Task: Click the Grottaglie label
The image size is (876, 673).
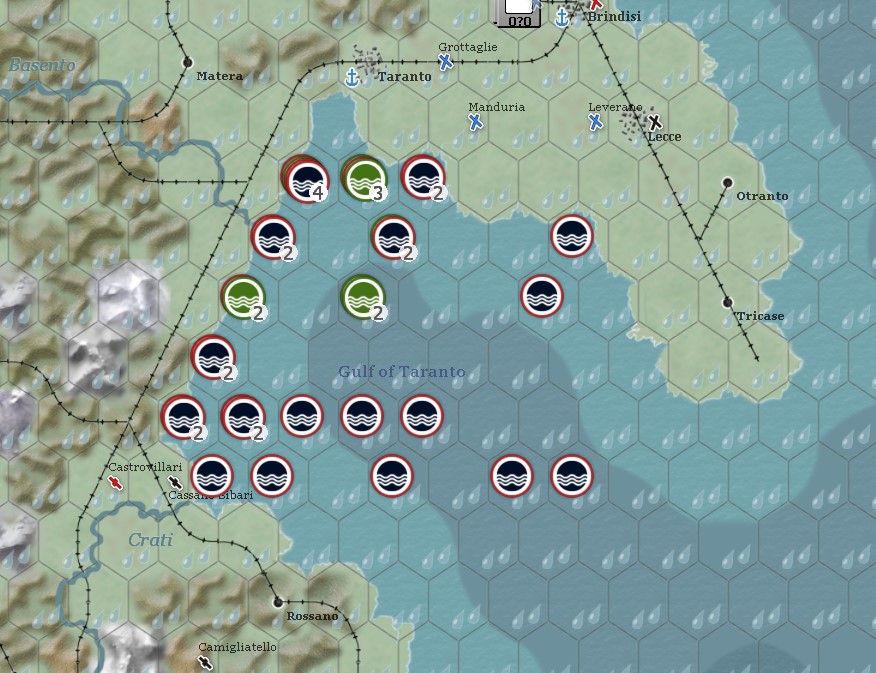Action: 468,47
